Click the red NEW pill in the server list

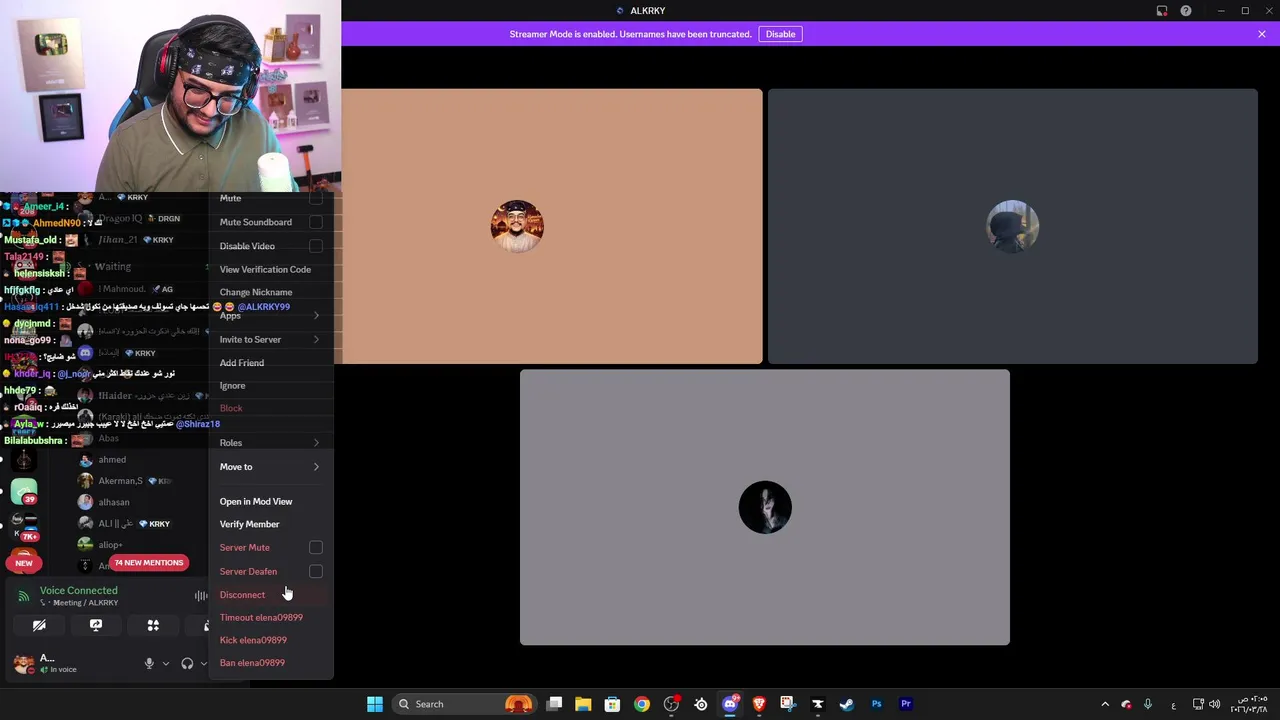tap(24, 563)
